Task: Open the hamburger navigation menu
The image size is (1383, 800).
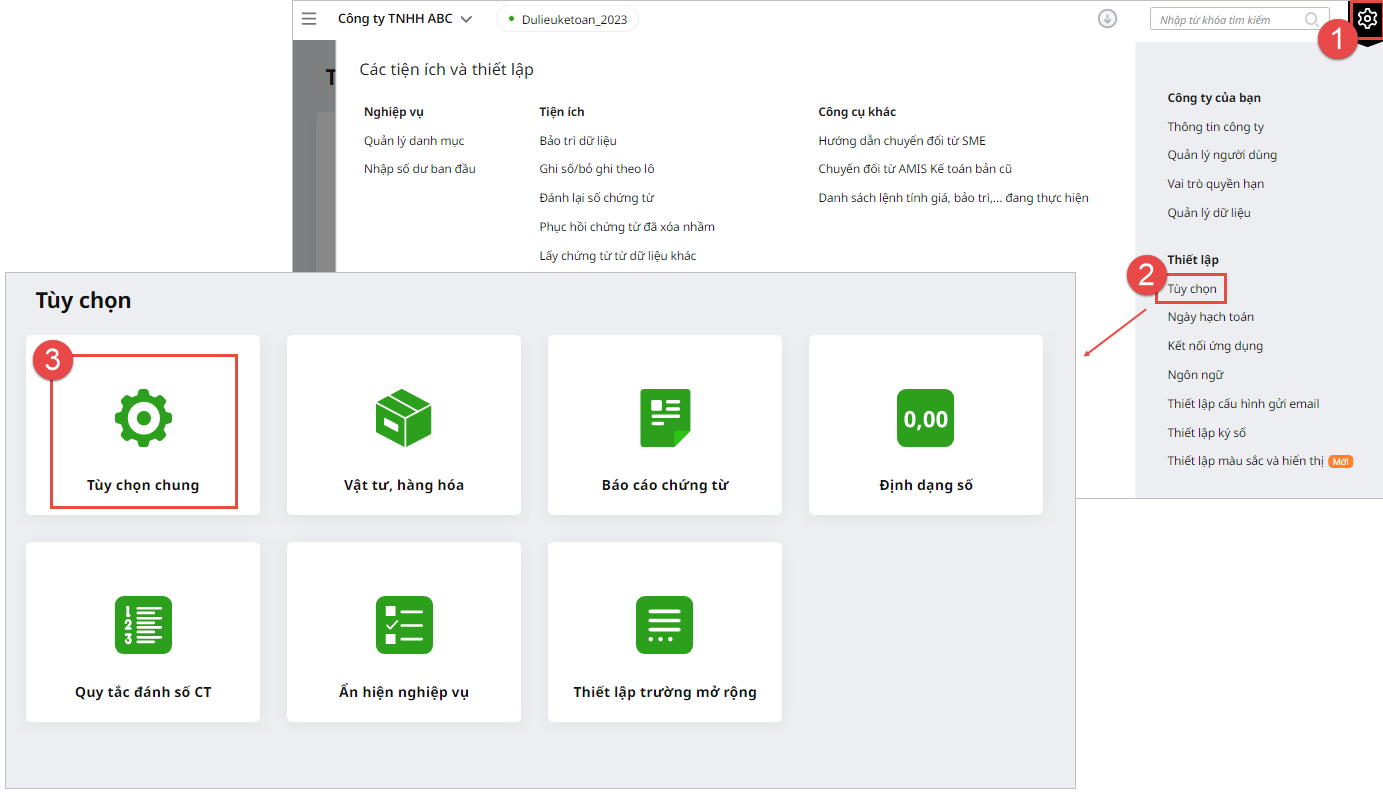Action: (x=309, y=19)
